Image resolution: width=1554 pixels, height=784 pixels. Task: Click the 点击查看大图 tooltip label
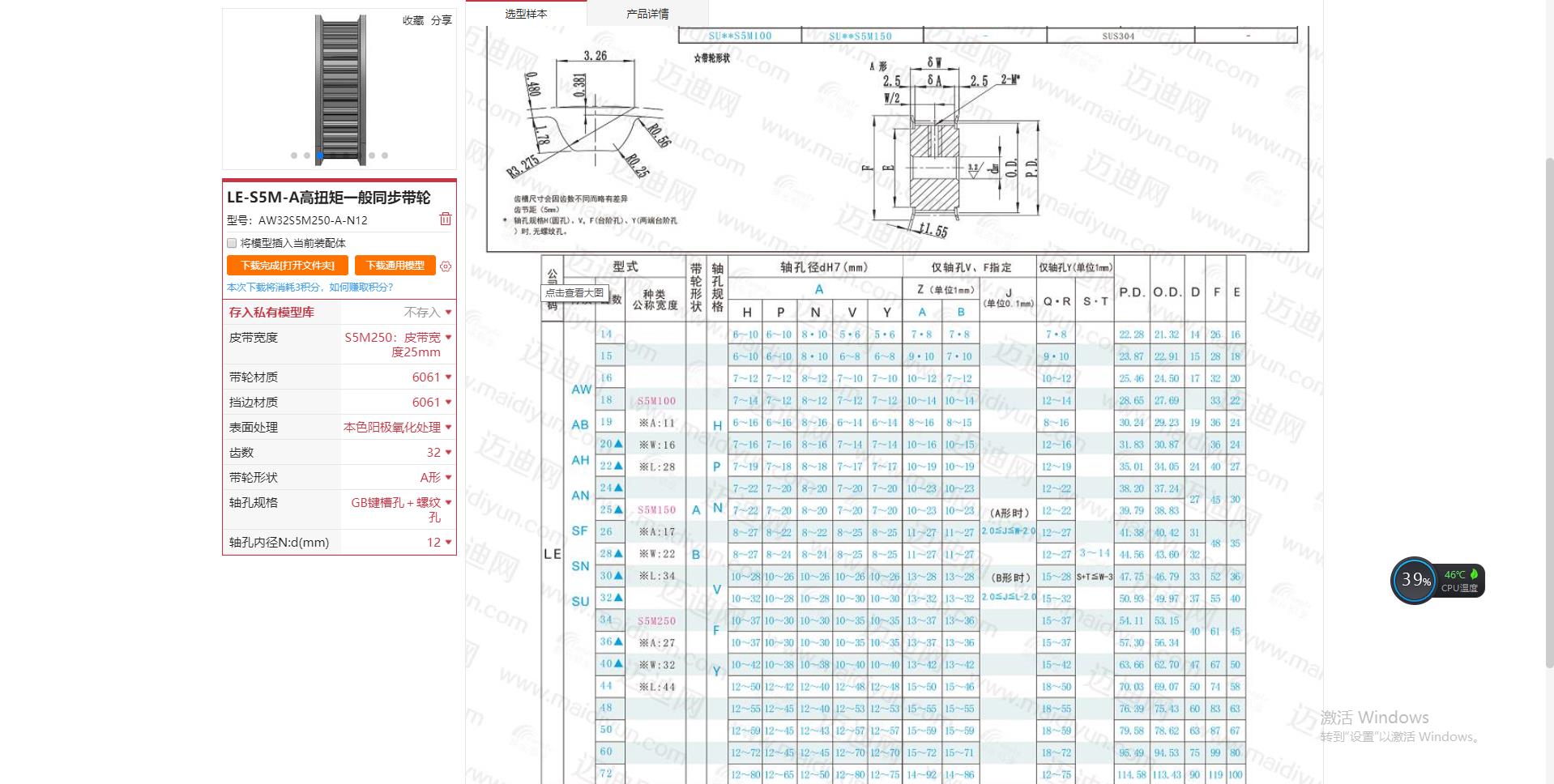point(574,293)
